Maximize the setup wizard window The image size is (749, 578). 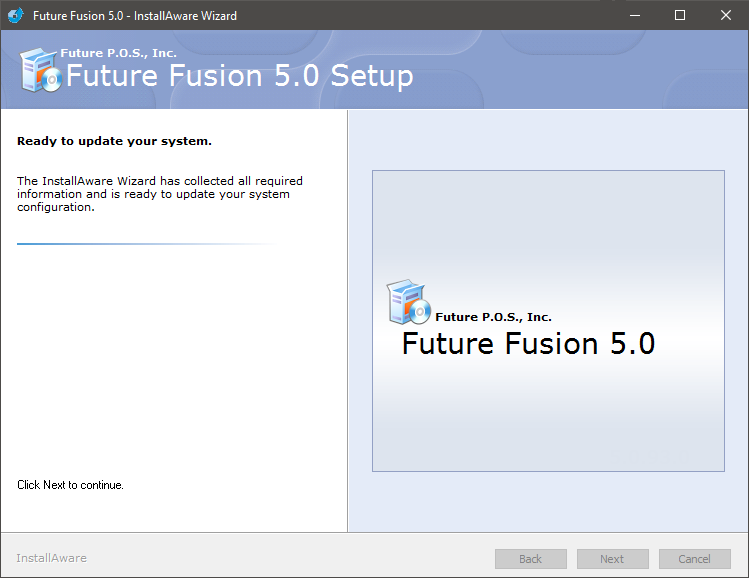click(680, 15)
